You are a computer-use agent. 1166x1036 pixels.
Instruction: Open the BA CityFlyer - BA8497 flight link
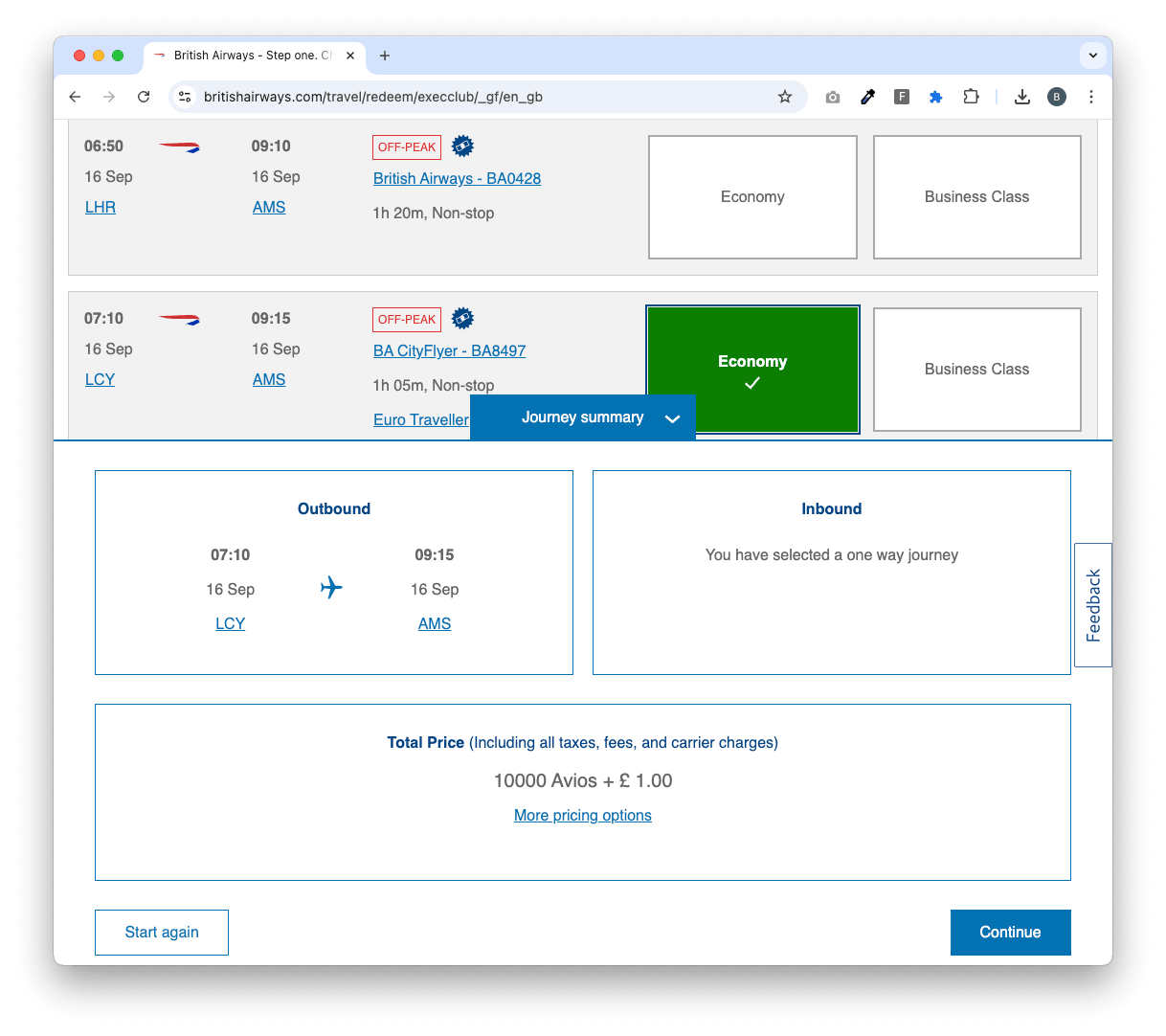pos(450,351)
